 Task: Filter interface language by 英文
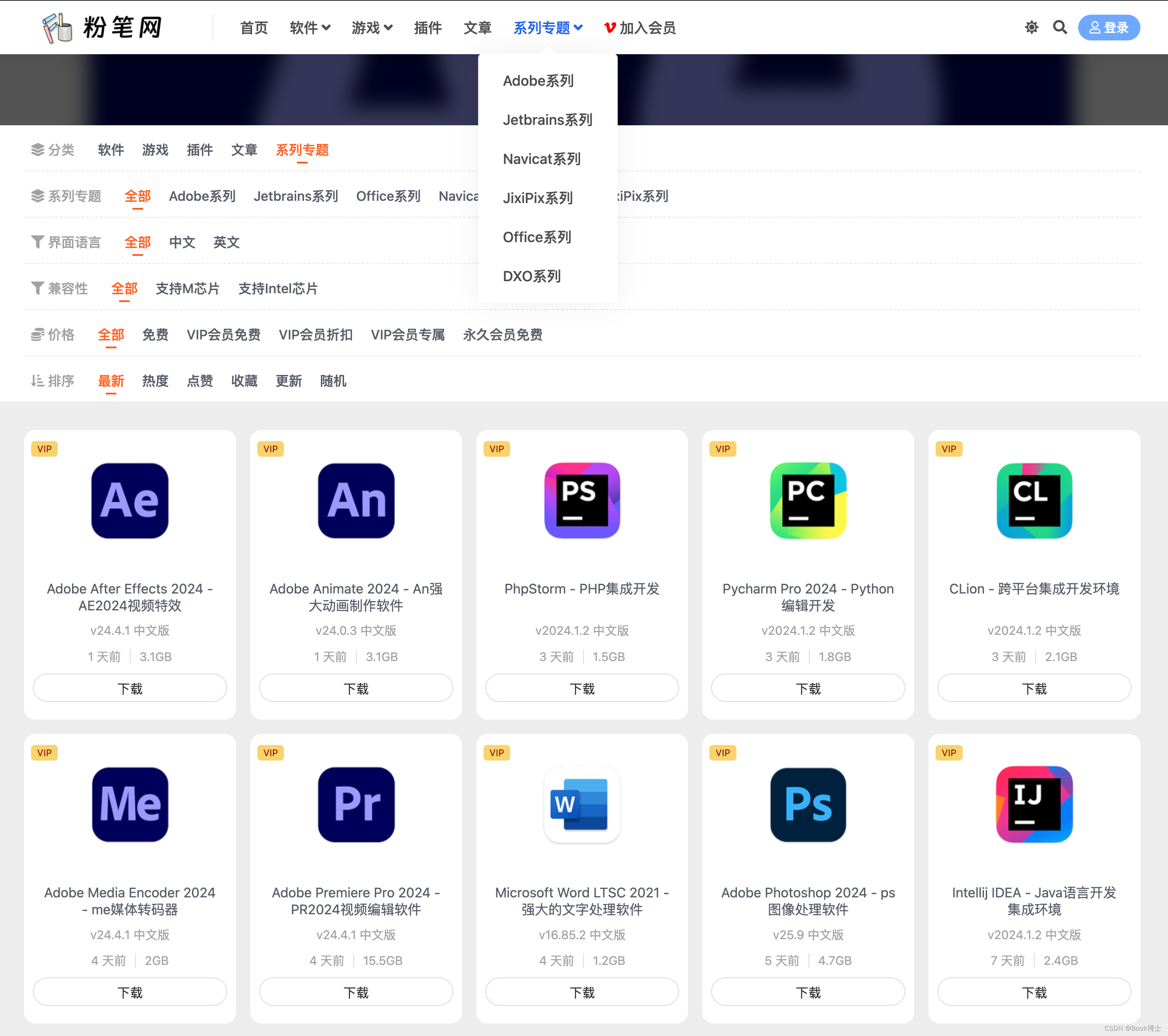coord(226,242)
